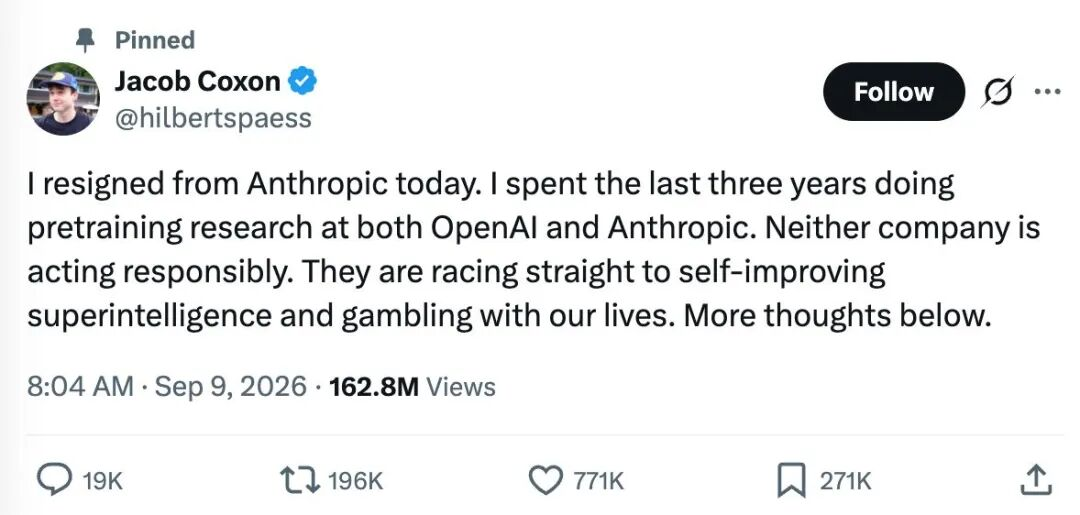Click the pin icon next to Pinned
The image size is (1080, 515).
[85, 40]
